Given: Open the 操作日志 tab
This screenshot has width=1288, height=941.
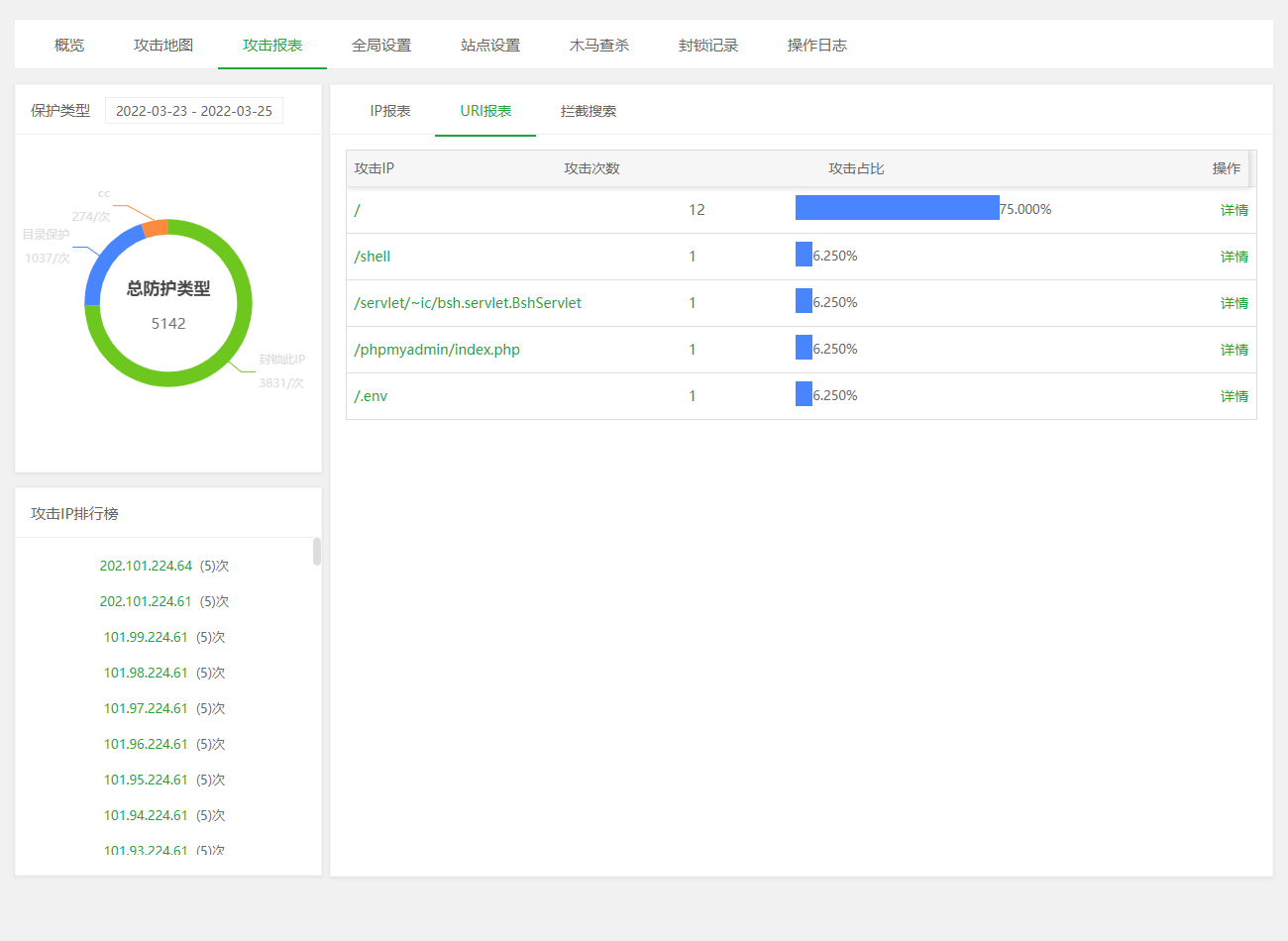Looking at the screenshot, I should pos(817,46).
